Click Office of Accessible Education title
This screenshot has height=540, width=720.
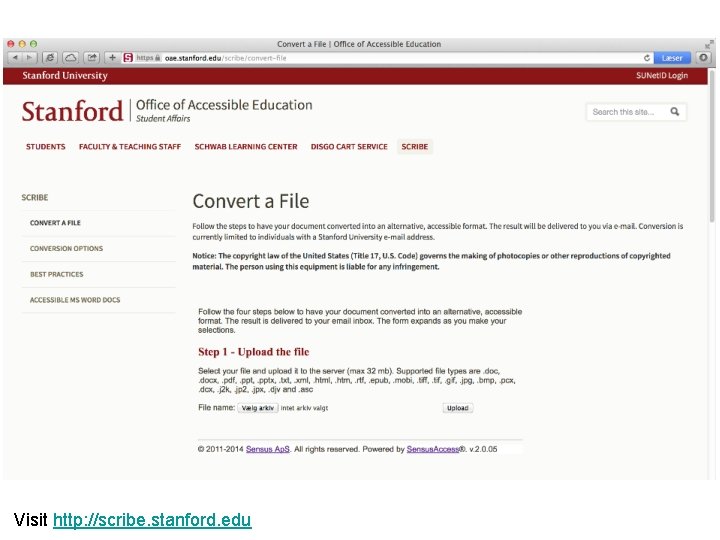pos(224,105)
